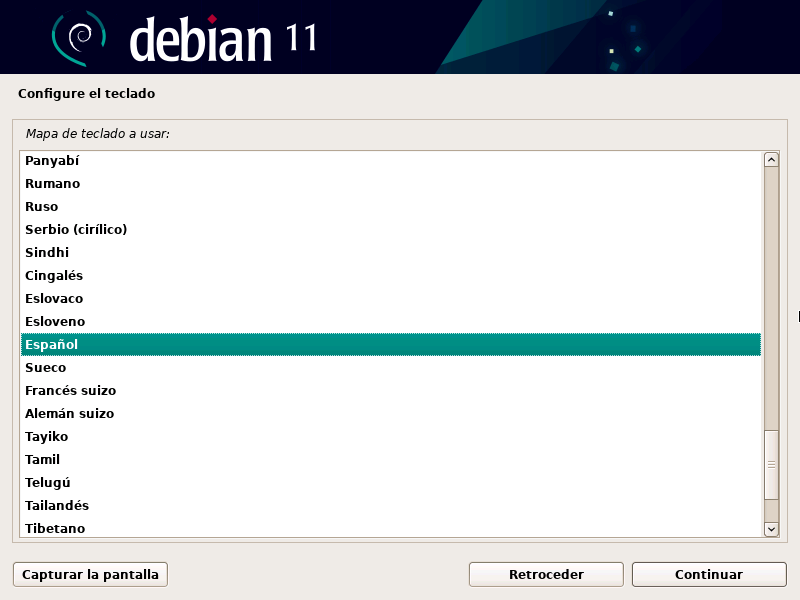Choose Alemán suizo keyboard
800x600 pixels.
click(x=69, y=414)
